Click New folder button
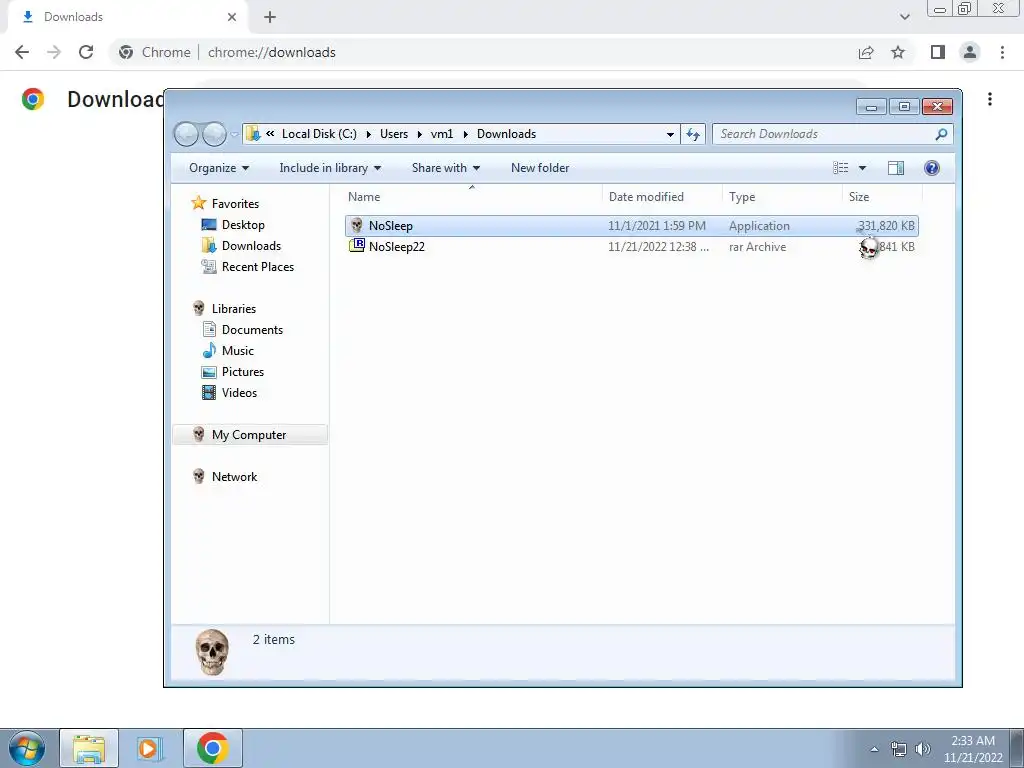Screen dimensions: 1024x768 [540, 168]
